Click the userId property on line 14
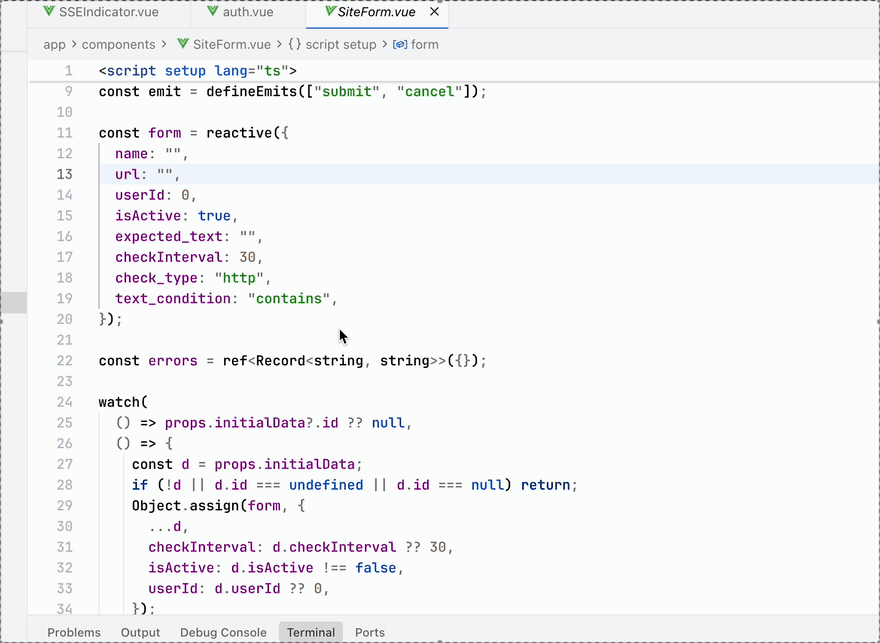 (x=140, y=195)
